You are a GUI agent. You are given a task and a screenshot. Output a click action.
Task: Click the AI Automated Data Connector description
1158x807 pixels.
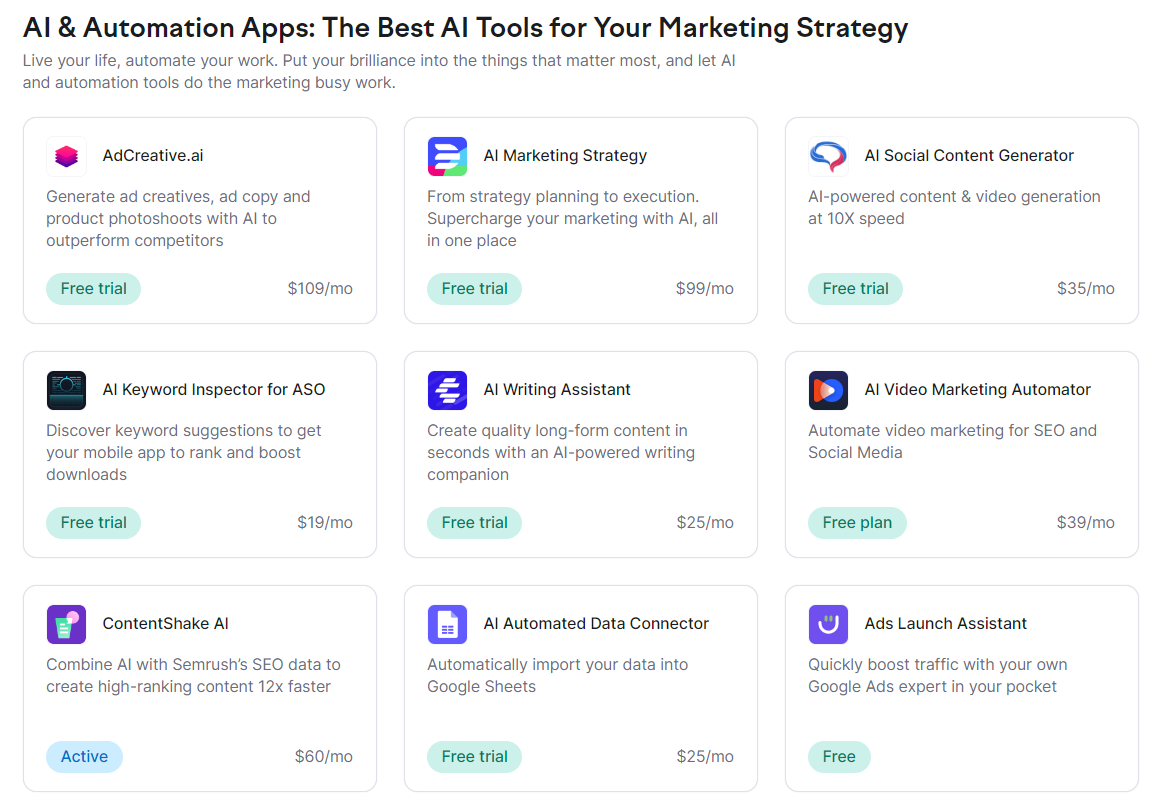[557, 675]
